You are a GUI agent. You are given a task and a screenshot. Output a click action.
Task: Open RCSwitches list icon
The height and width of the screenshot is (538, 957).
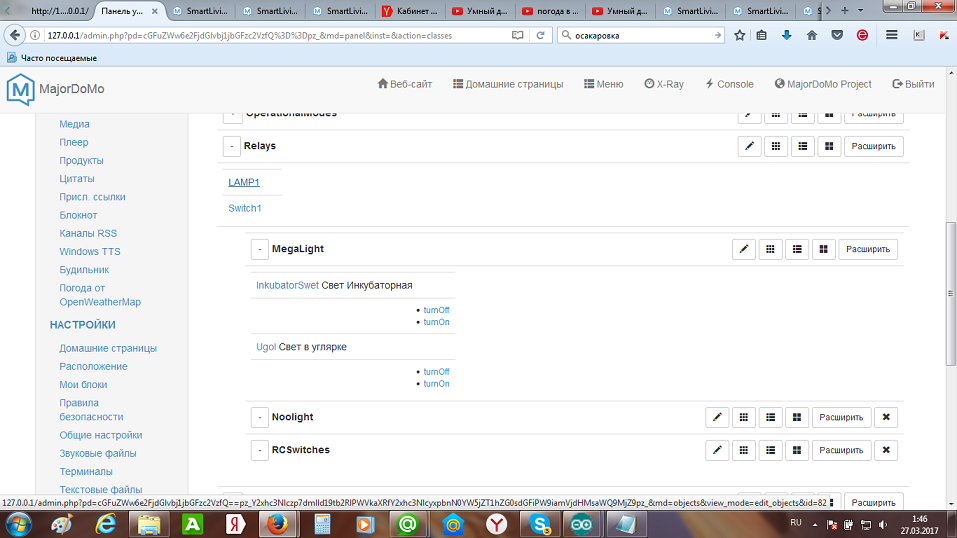tap(770, 450)
